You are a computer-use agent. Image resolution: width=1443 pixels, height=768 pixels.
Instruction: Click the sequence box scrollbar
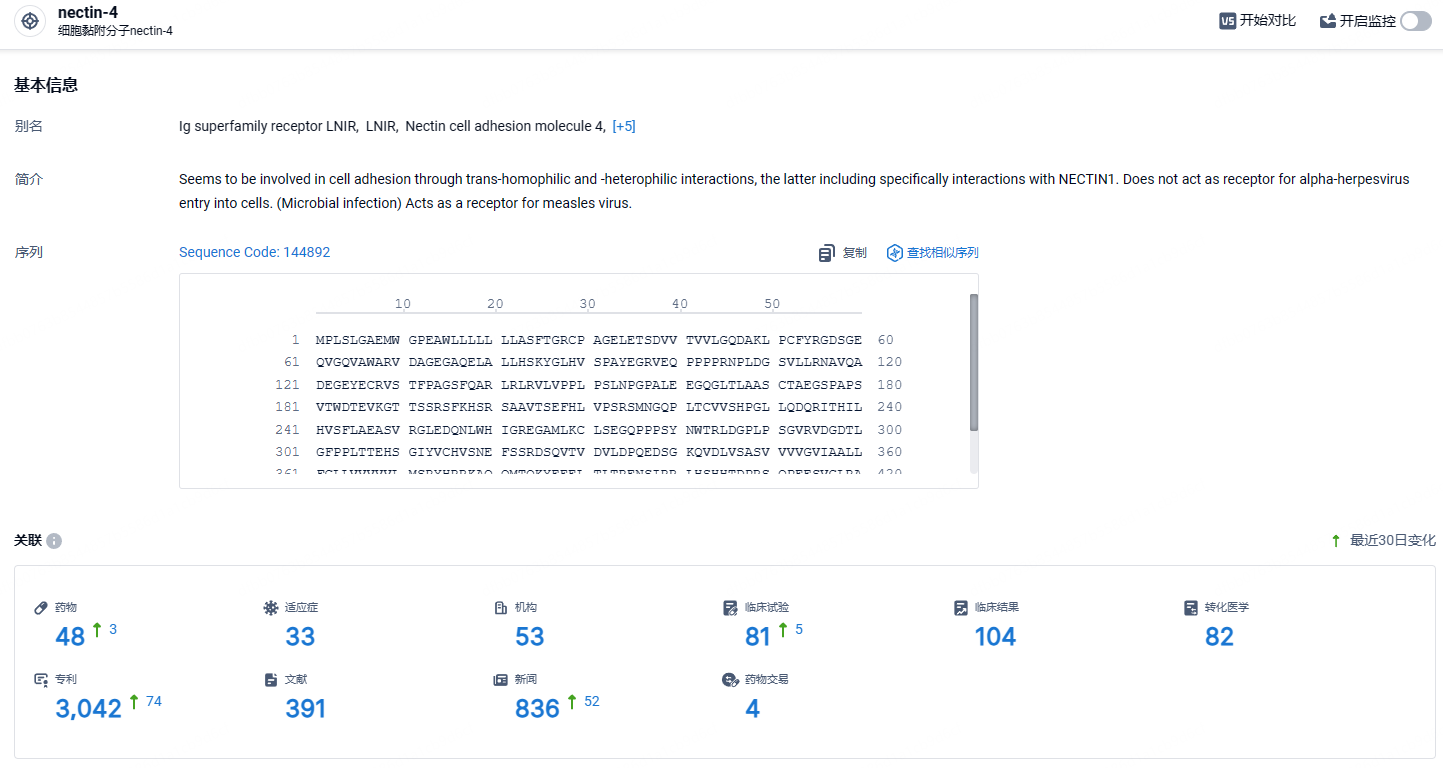point(974,363)
